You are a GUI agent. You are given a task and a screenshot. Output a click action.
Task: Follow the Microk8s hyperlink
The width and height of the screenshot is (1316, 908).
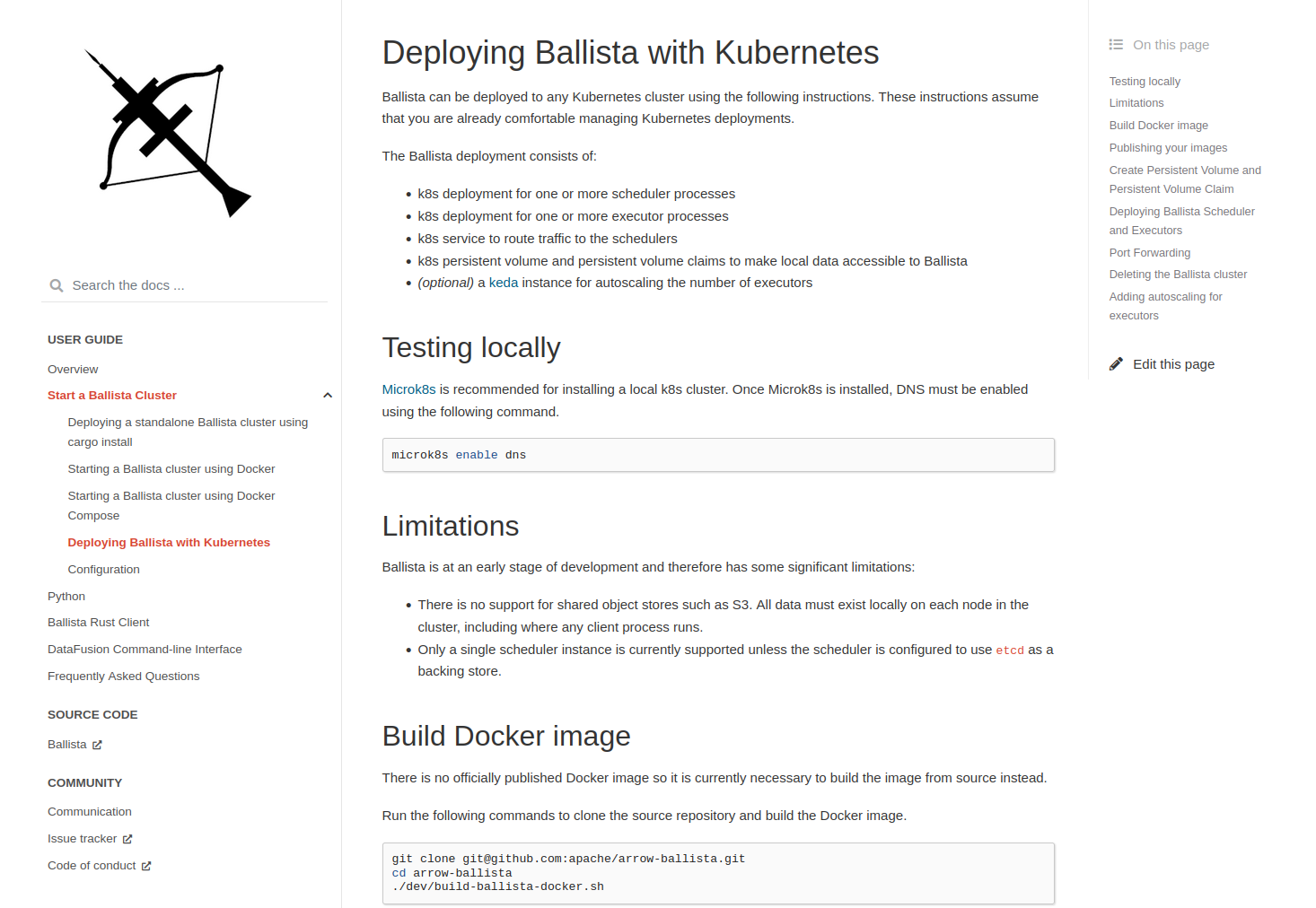coord(408,389)
